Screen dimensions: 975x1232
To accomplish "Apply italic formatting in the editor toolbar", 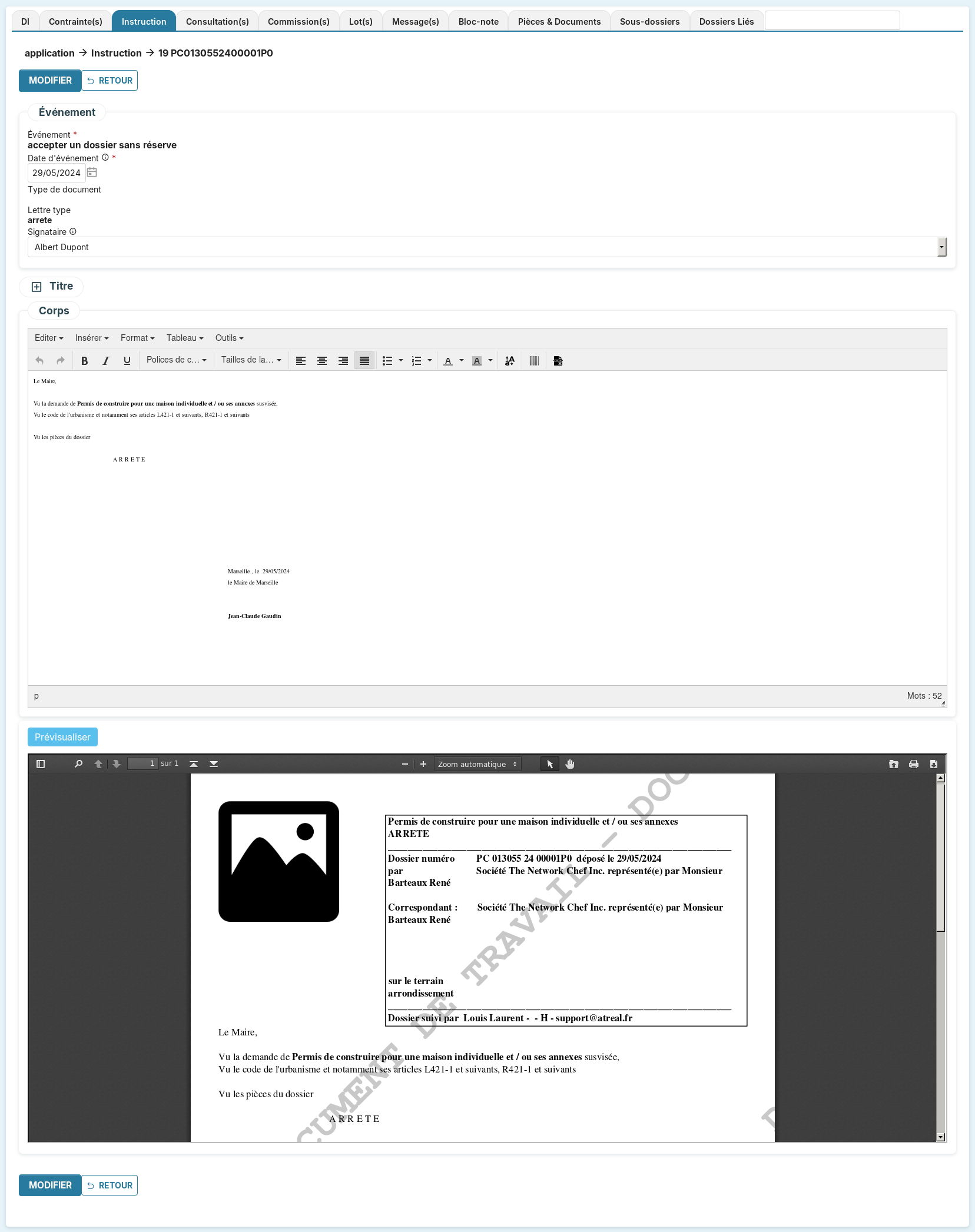I will 106,361.
